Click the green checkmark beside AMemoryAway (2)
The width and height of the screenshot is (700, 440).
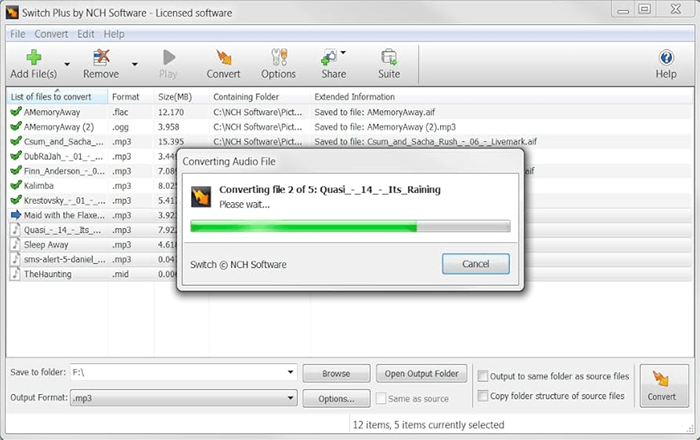pos(16,126)
